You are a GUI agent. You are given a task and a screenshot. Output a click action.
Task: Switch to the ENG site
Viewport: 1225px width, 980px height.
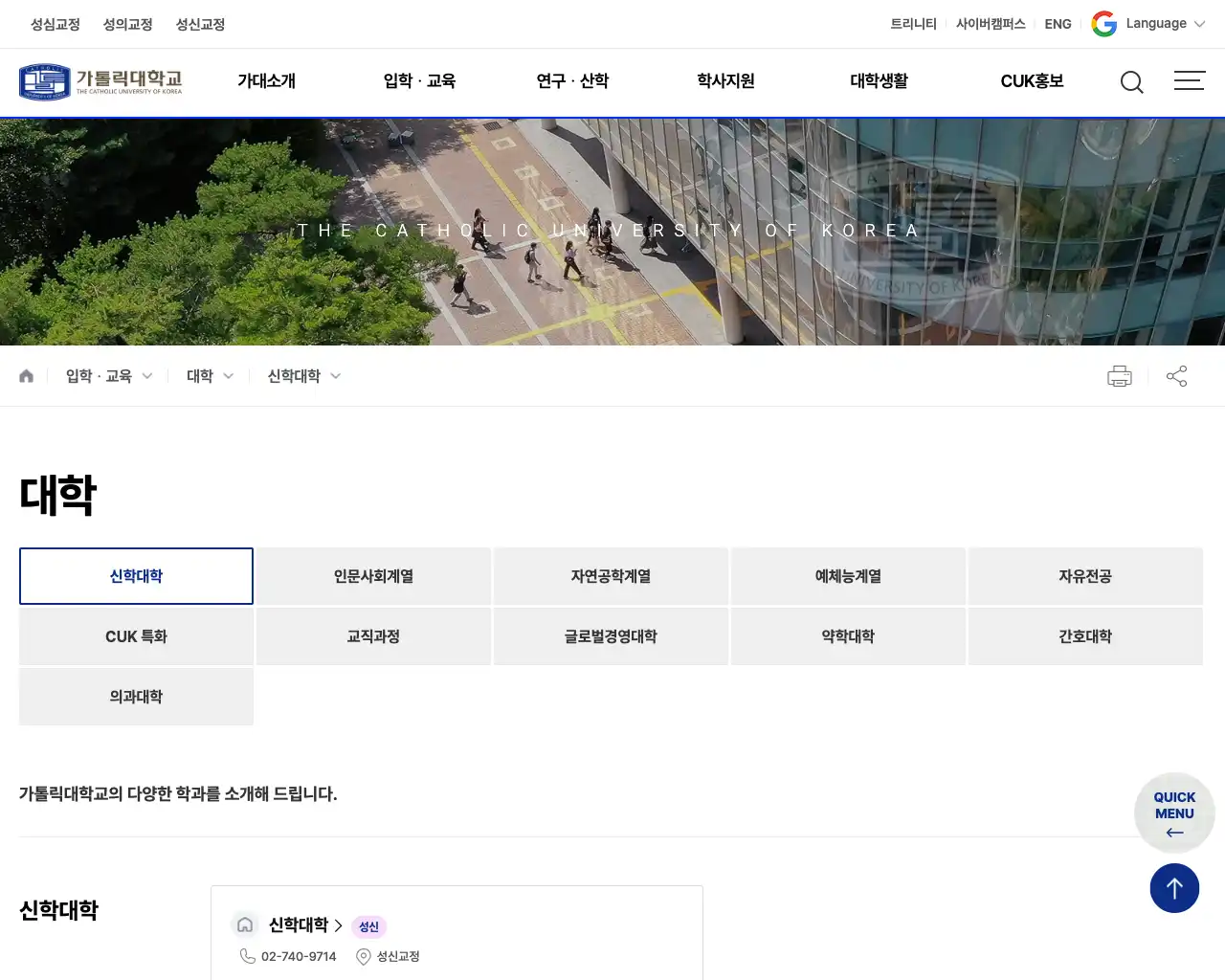1058,24
